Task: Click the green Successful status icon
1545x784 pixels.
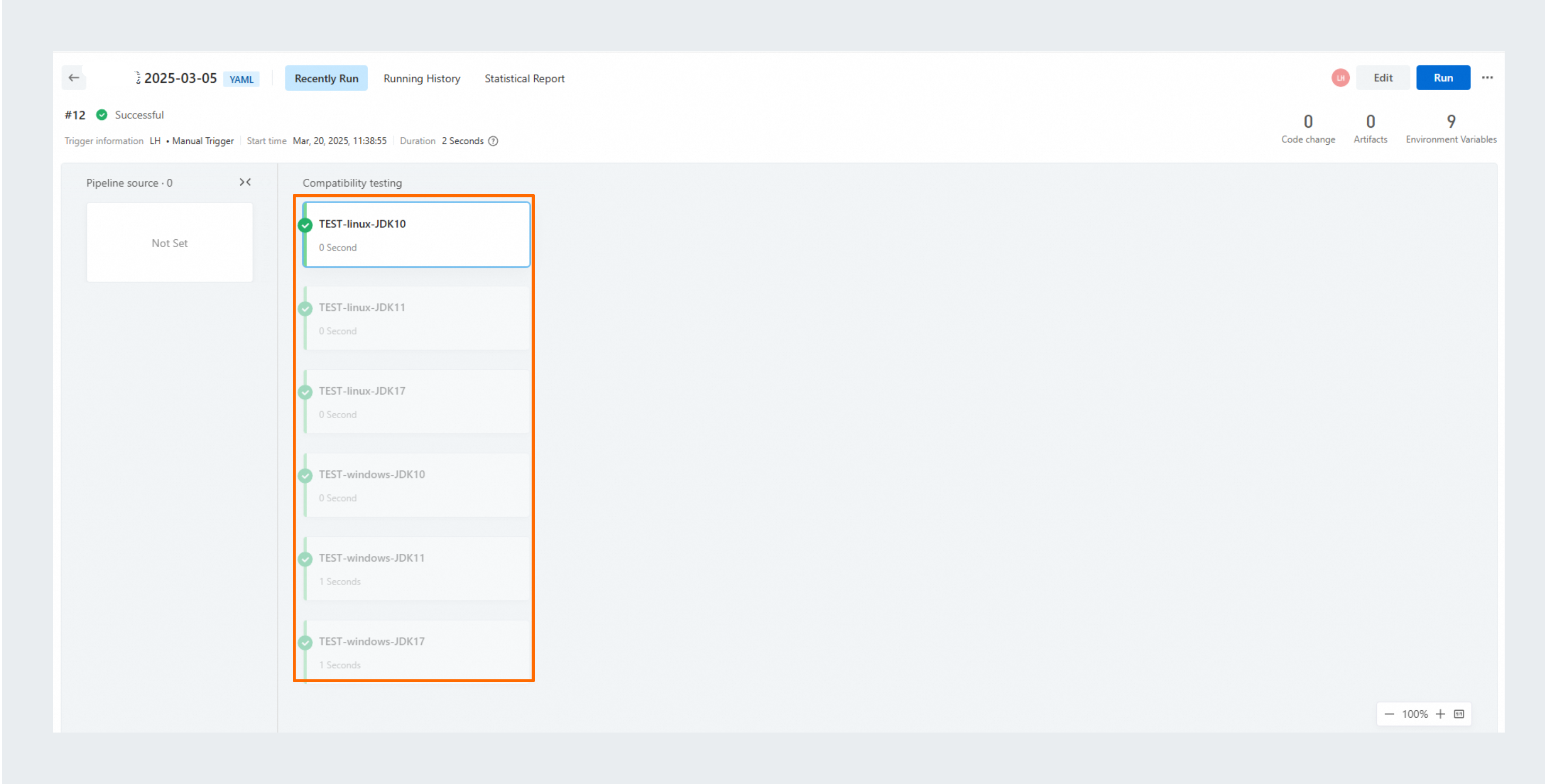Action: pos(102,115)
